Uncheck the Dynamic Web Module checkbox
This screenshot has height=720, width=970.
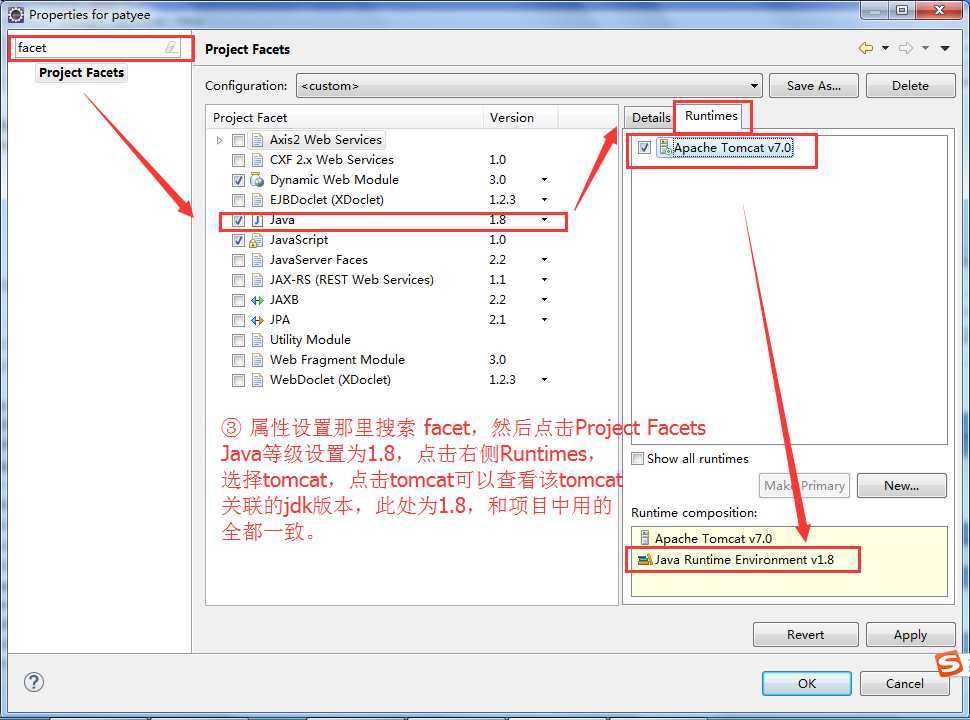pos(238,180)
